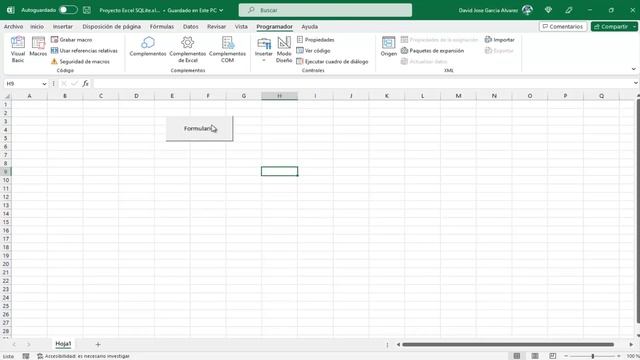Open the Comentarios pane
This screenshot has width=640, height=360.
pos(563,27)
